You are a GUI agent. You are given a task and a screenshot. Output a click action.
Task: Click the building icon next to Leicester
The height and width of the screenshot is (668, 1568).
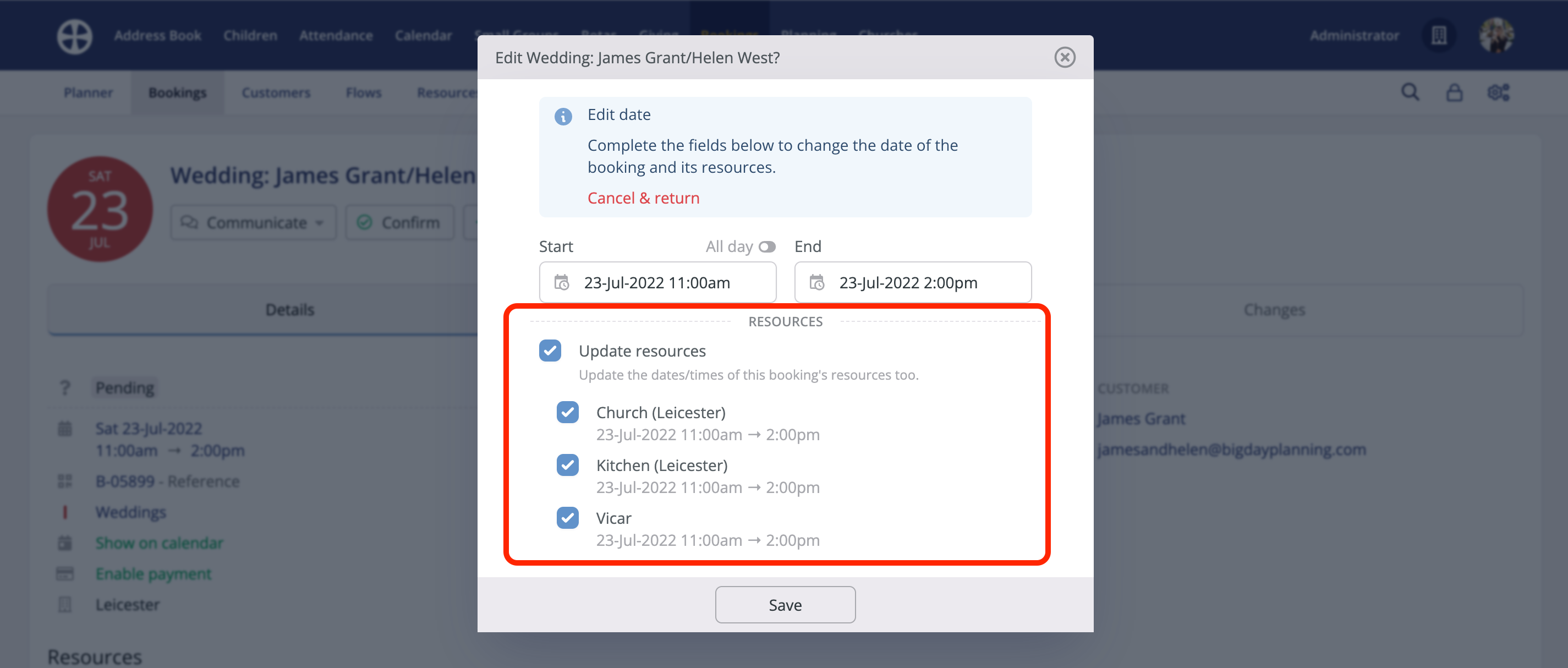point(65,604)
